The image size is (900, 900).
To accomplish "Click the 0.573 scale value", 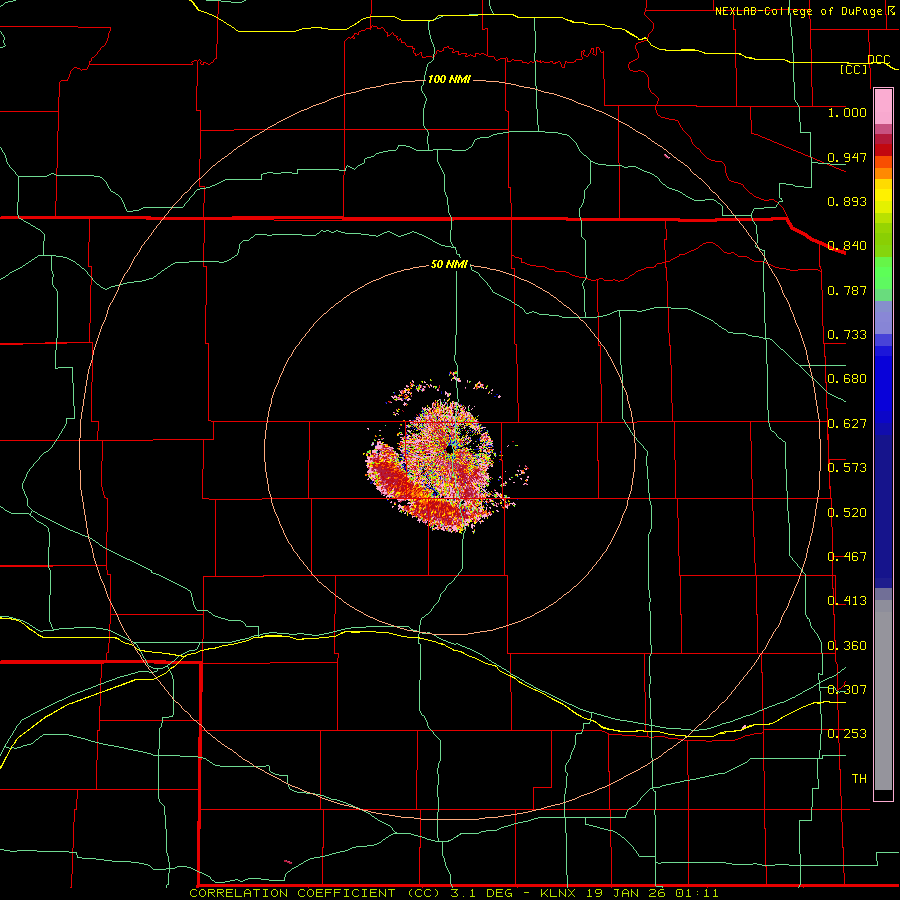I will pos(847,467).
